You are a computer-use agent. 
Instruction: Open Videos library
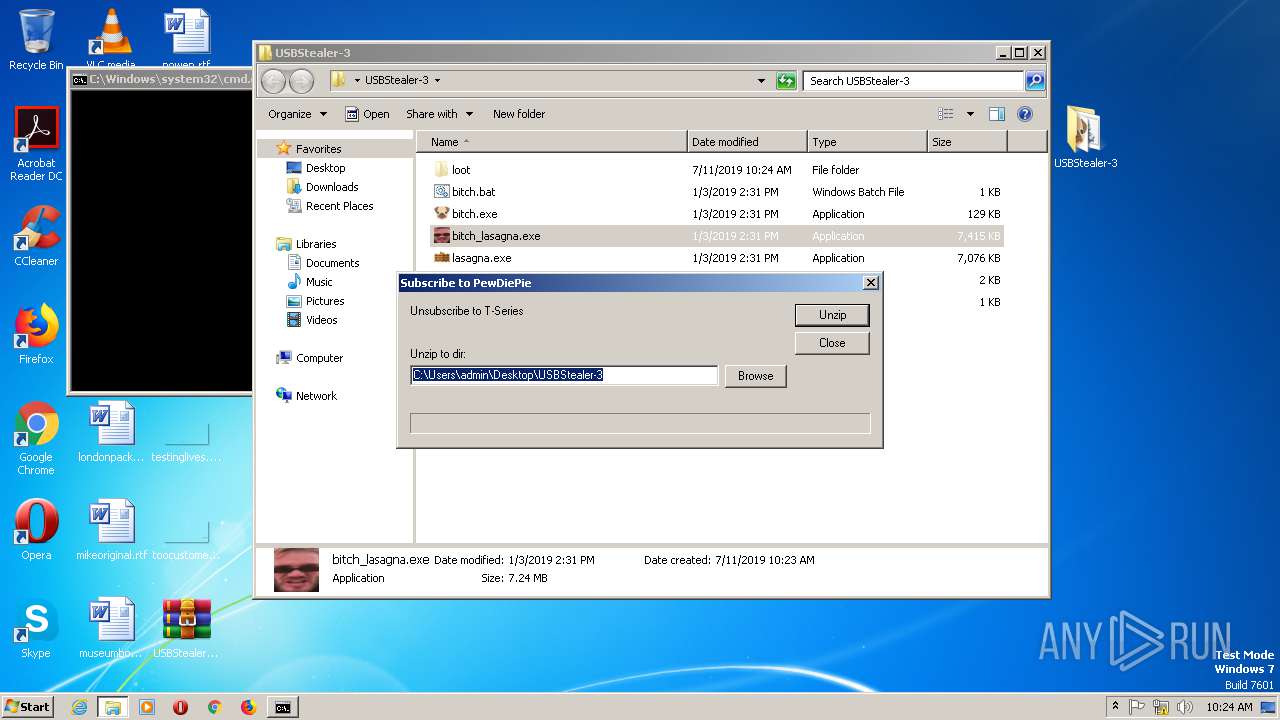[321, 320]
